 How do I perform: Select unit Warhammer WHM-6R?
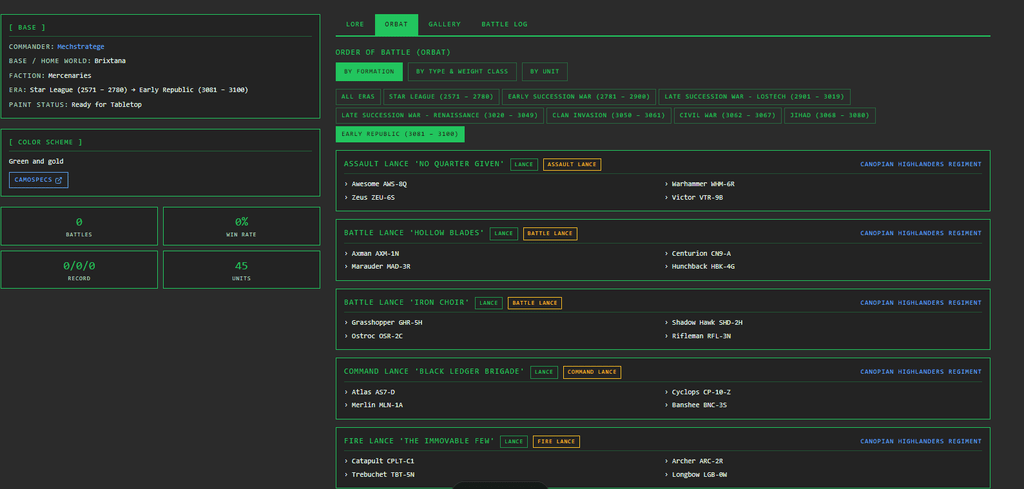[x=704, y=184]
